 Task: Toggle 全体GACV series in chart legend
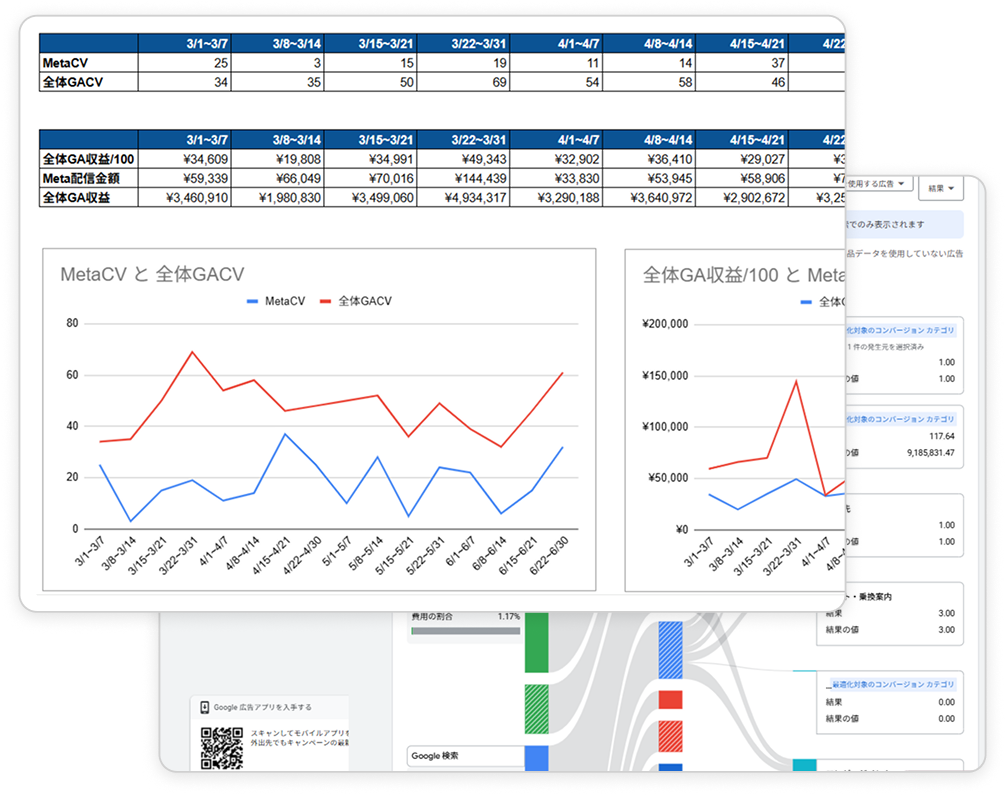click(x=355, y=301)
